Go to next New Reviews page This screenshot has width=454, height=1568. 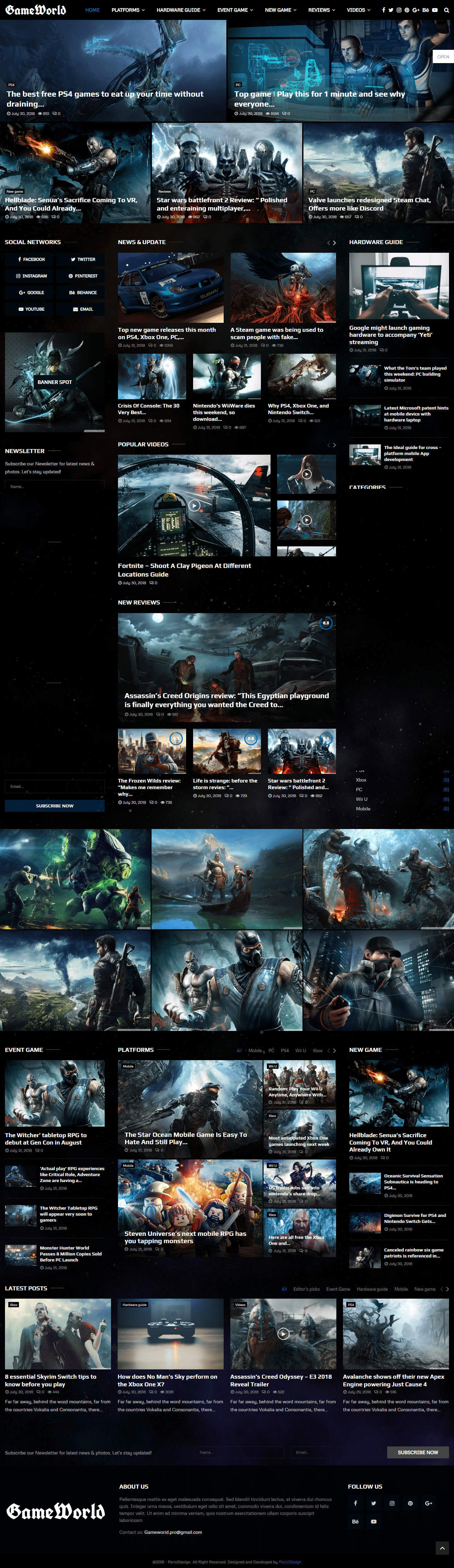tap(334, 603)
